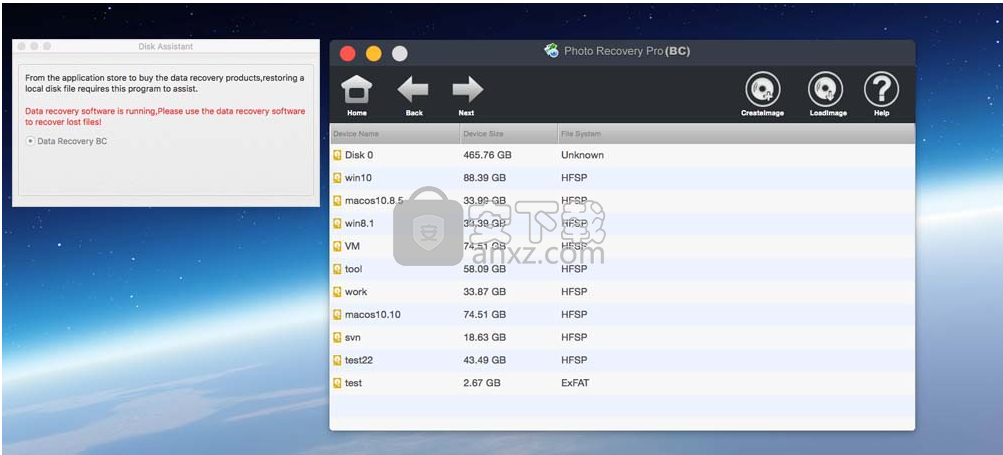Close the Photo Recovery Pro window
Screen dimensions: 1003x455
tap(347, 53)
